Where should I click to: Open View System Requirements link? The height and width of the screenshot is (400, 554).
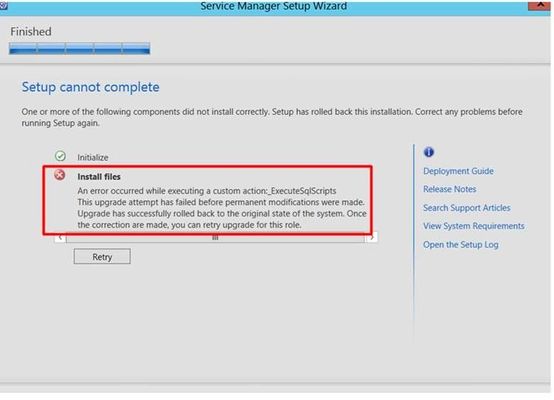474,226
